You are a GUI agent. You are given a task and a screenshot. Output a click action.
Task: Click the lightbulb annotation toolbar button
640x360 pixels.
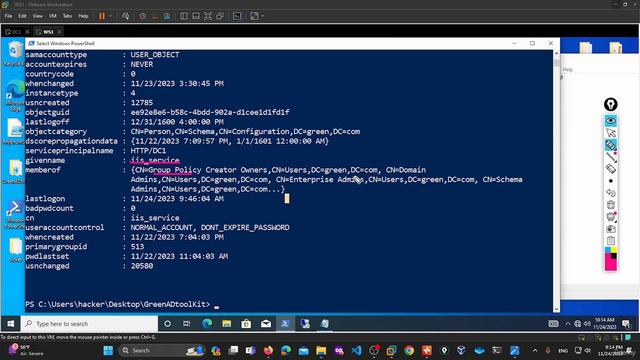click(611, 104)
